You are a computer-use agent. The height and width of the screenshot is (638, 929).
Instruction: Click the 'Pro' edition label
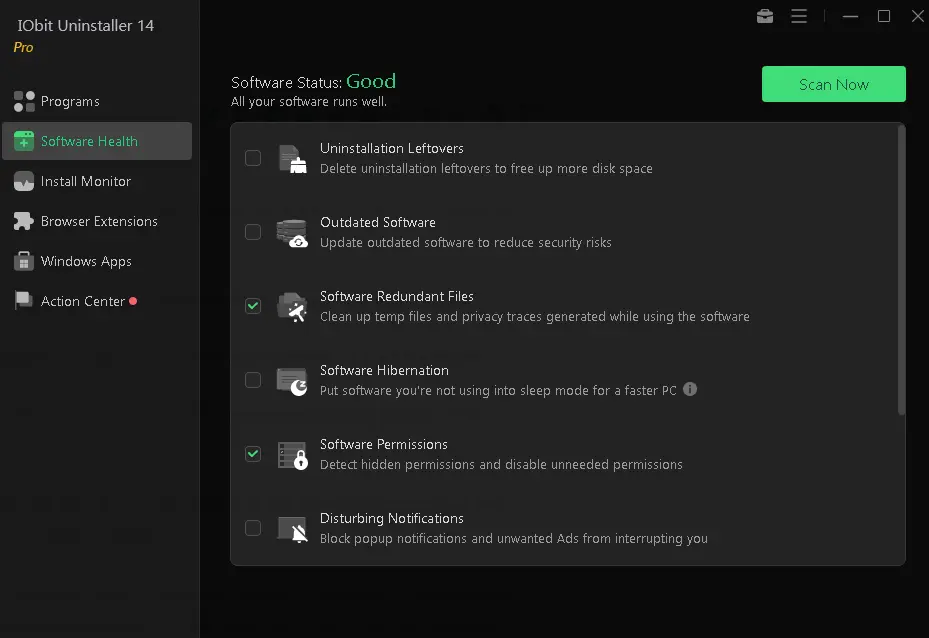[x=23, y=47]
